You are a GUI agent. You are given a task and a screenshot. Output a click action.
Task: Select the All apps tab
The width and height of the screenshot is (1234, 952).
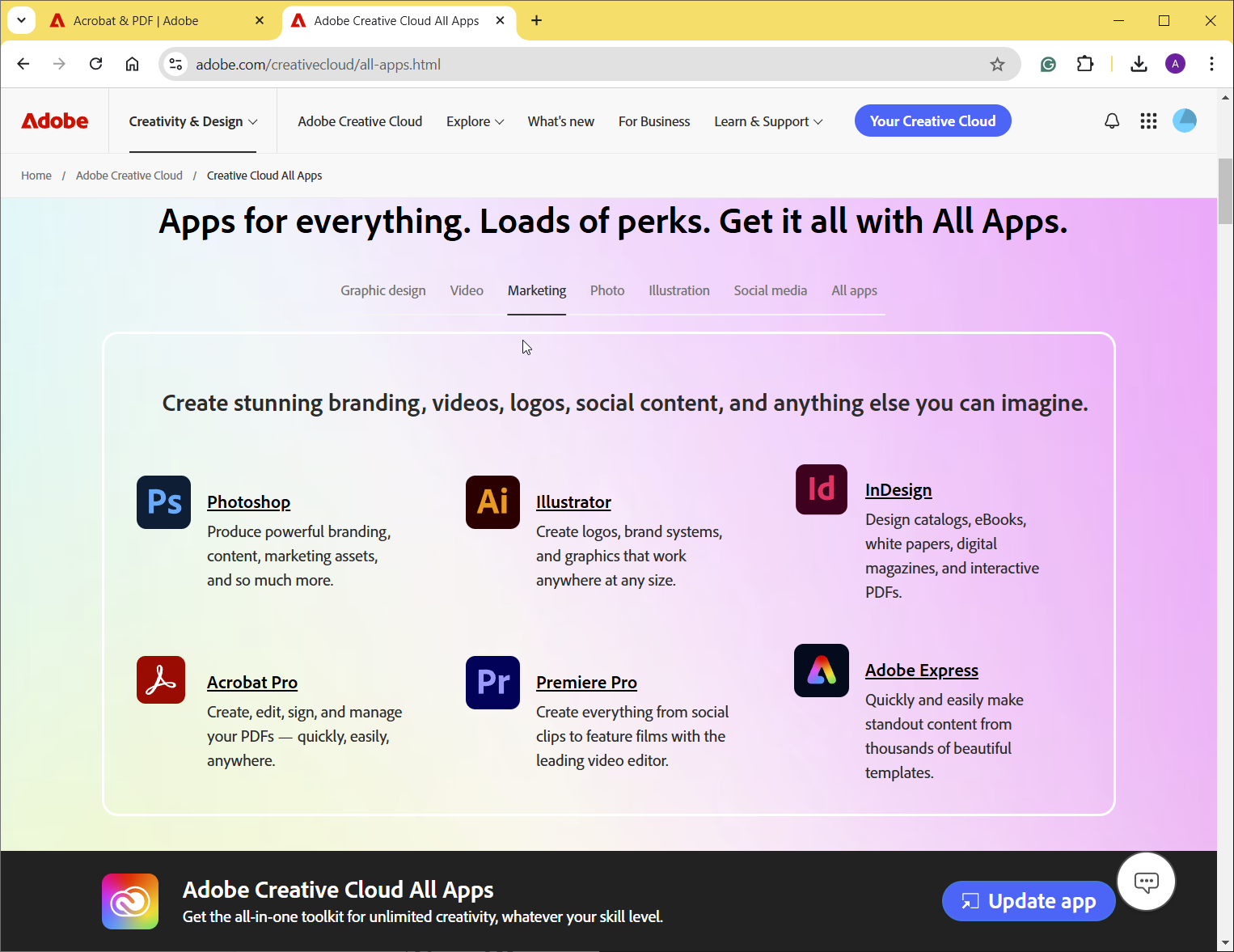point(854,290)
